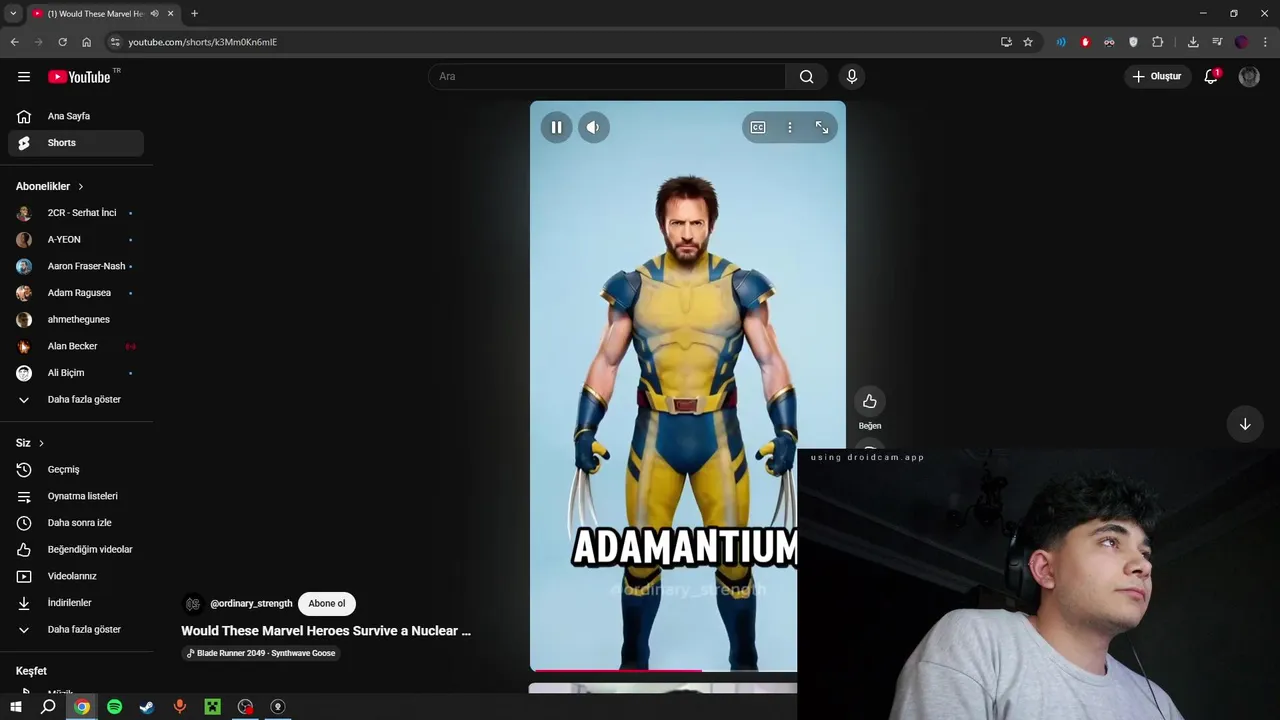
Task: Open the Oluştur create button
Action: click(x=1157, y=77)
